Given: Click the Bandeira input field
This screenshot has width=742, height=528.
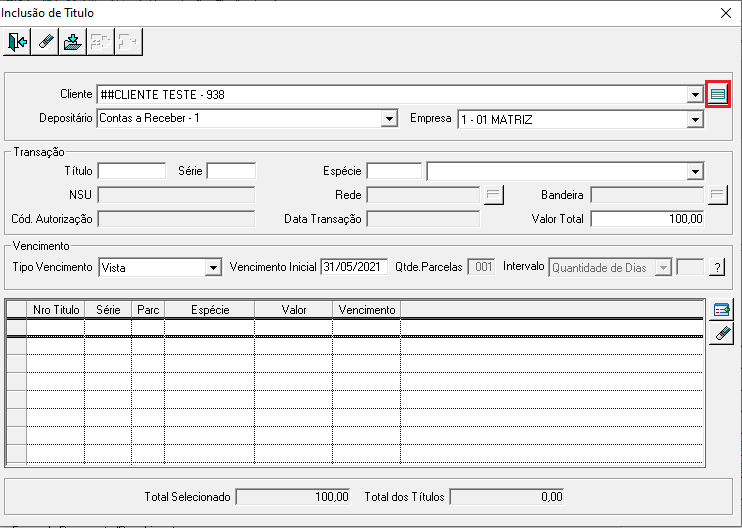Looking at the screenshot, I should pos(647,194).
